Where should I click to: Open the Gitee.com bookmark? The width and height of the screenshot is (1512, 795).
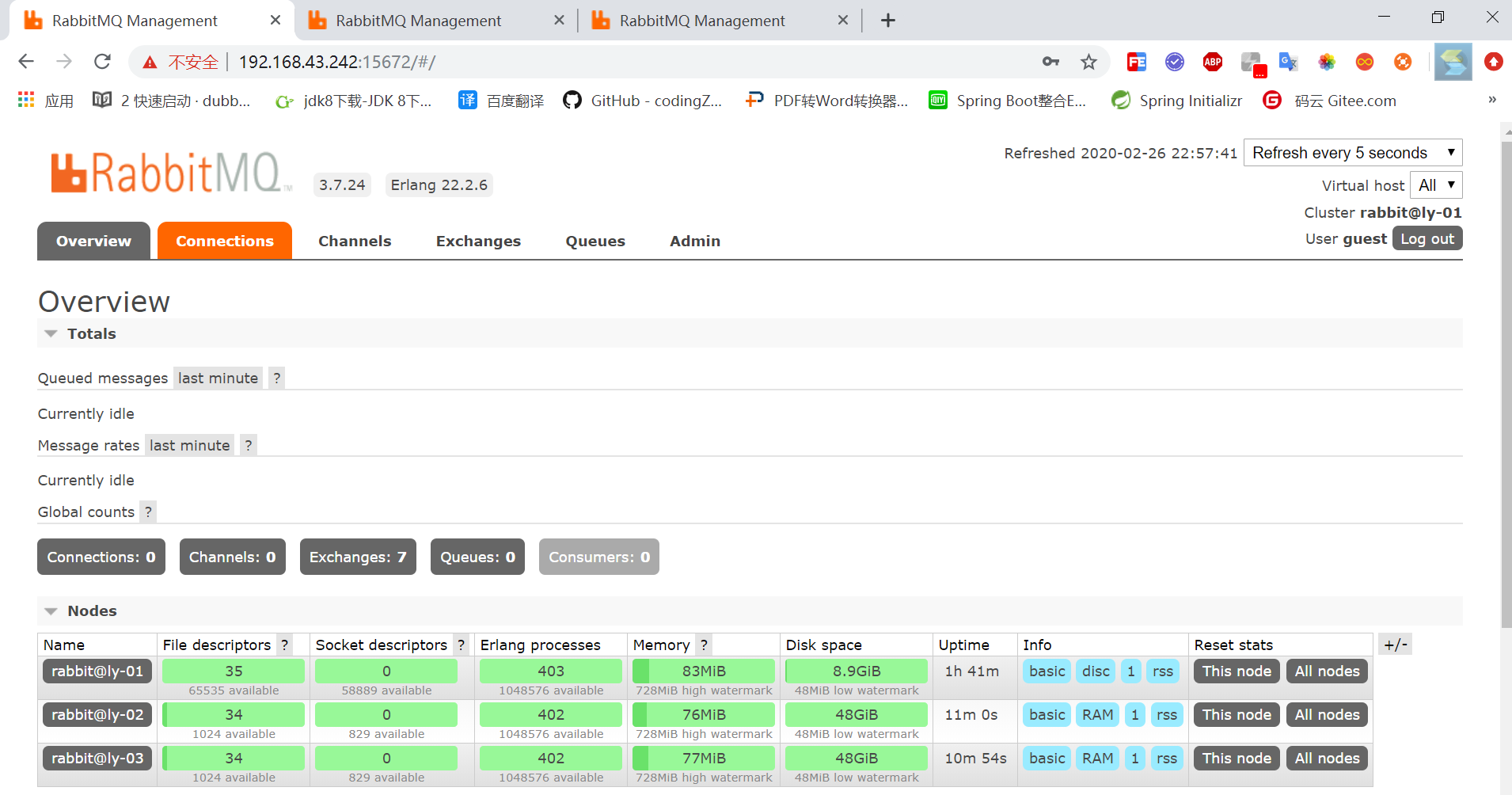(x=1330, y=101)
